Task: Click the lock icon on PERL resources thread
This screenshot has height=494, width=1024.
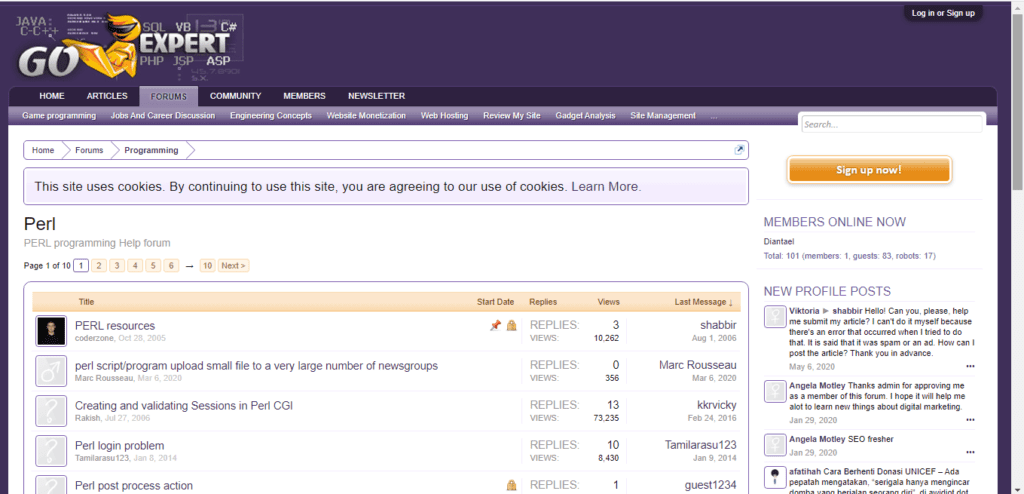Action: click(511, 326)
